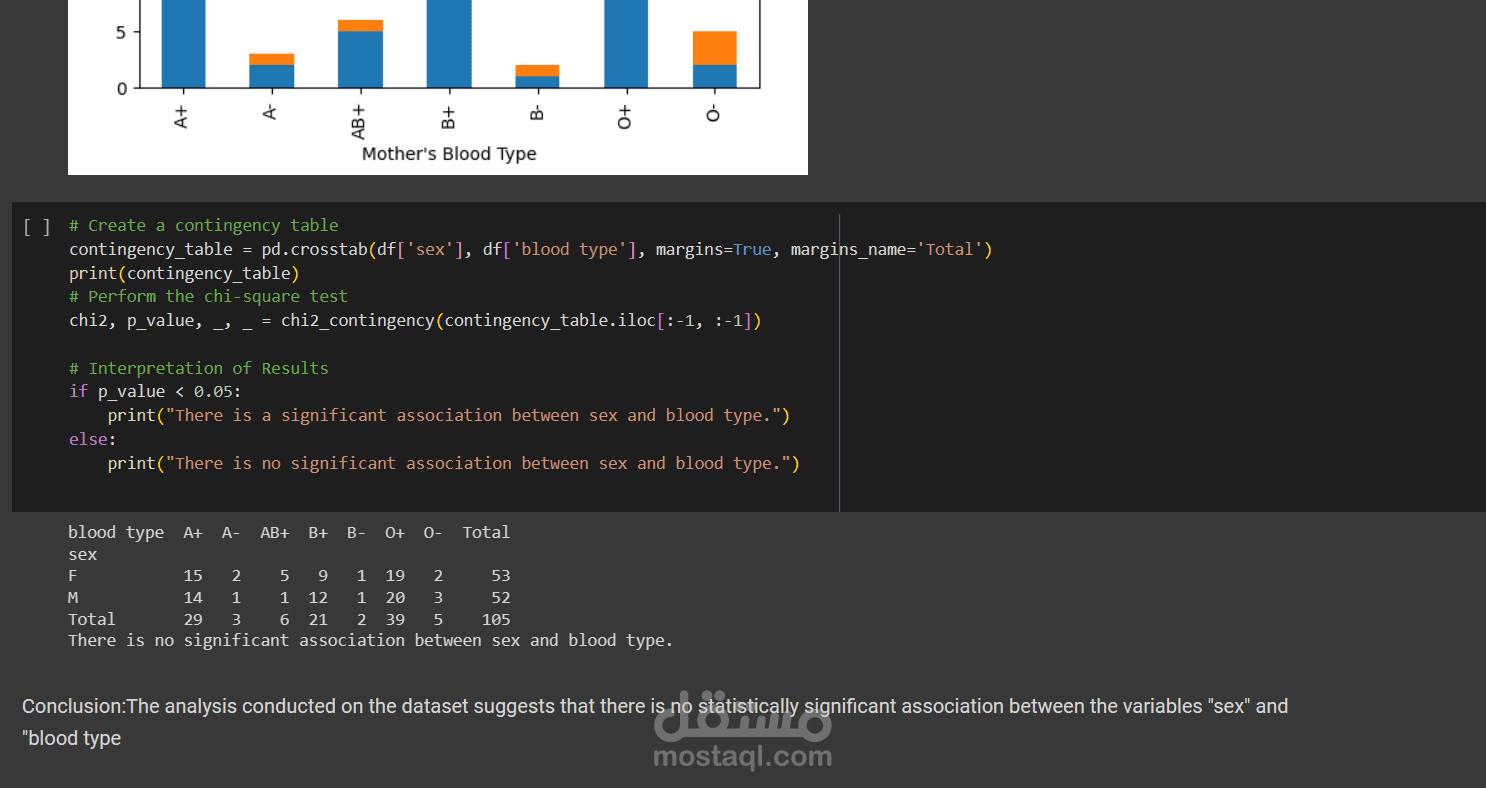The width and height of the screenshot is (1486, 788).
Task: Click the output message 'There is no significant association'
Action: point(371,641)
